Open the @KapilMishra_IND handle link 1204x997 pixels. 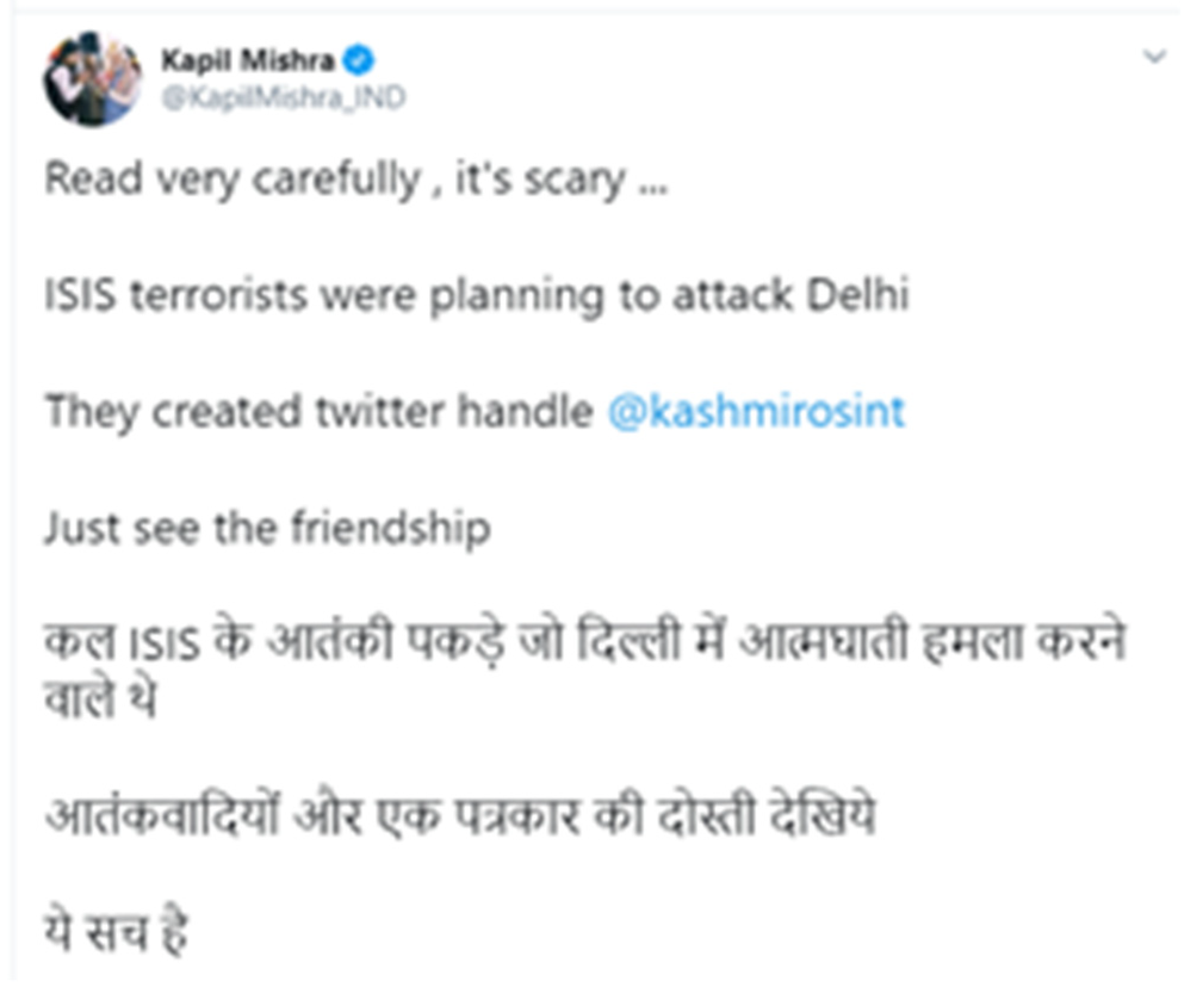click(284, 98)
